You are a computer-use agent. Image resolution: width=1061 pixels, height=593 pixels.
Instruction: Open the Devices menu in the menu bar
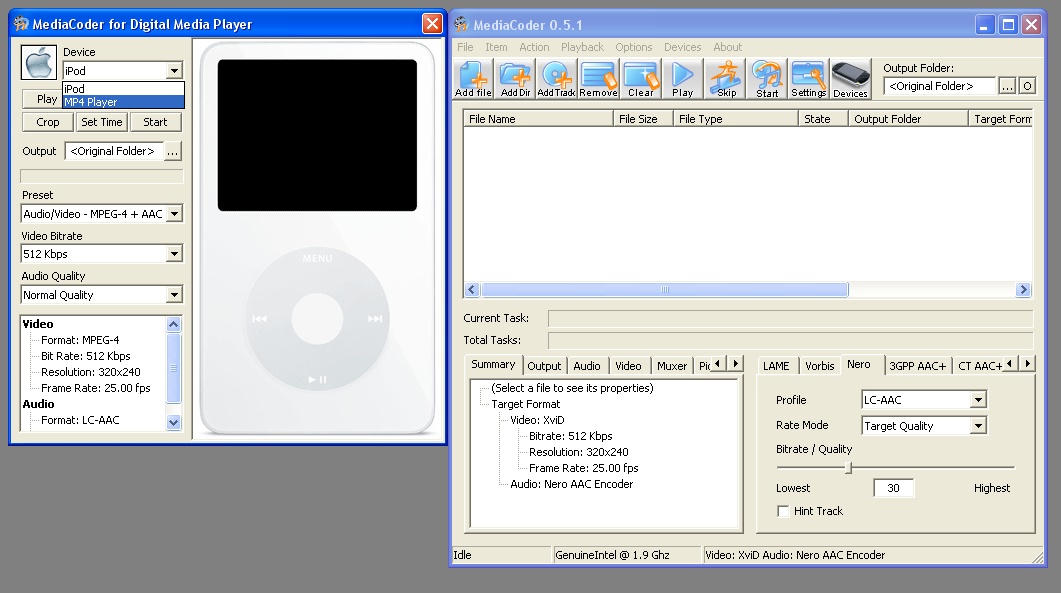pyautogui.click(x=682, y=47)
